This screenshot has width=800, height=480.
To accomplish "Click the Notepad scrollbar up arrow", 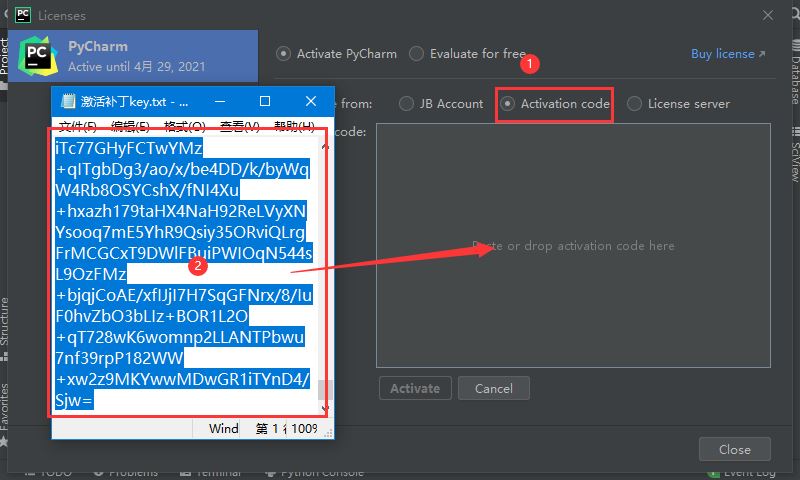I will click(x=325, y=147).
